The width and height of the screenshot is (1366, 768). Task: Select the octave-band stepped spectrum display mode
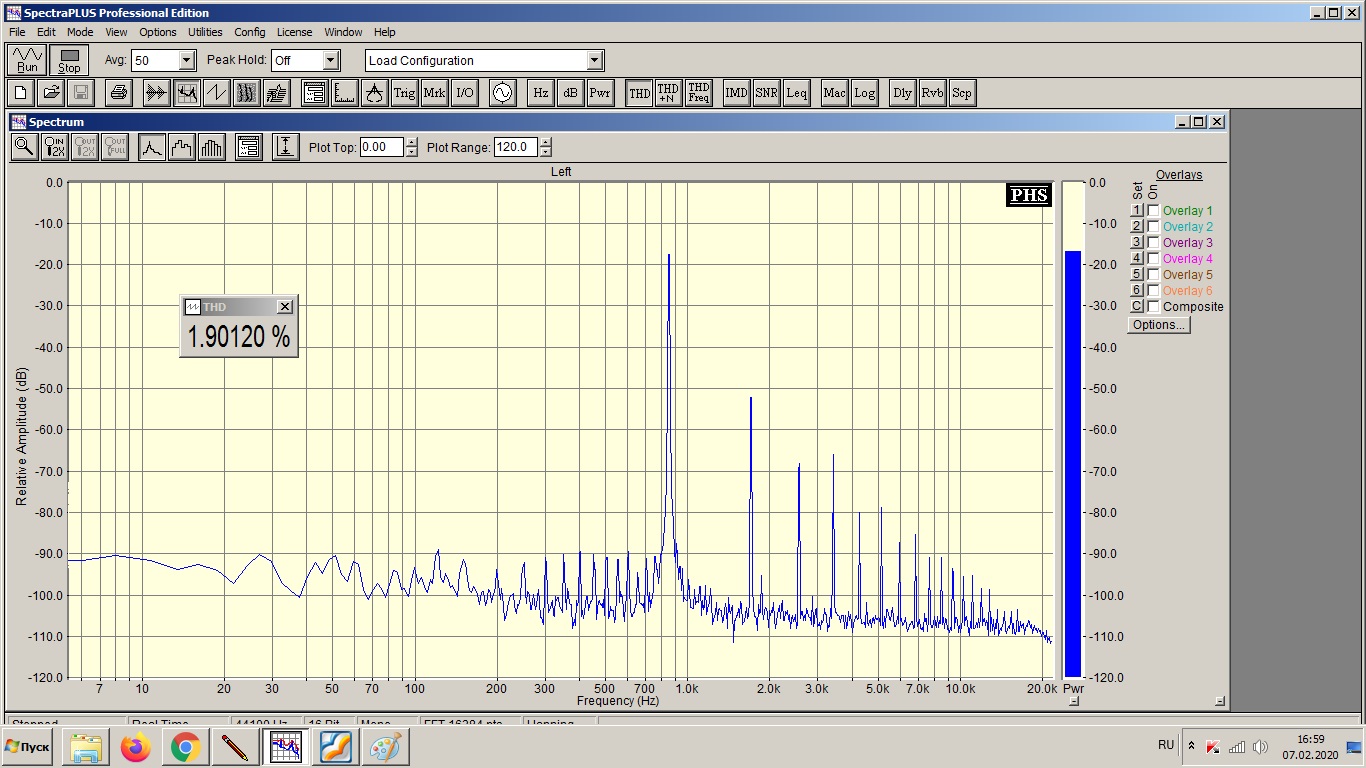pos(182,147)
